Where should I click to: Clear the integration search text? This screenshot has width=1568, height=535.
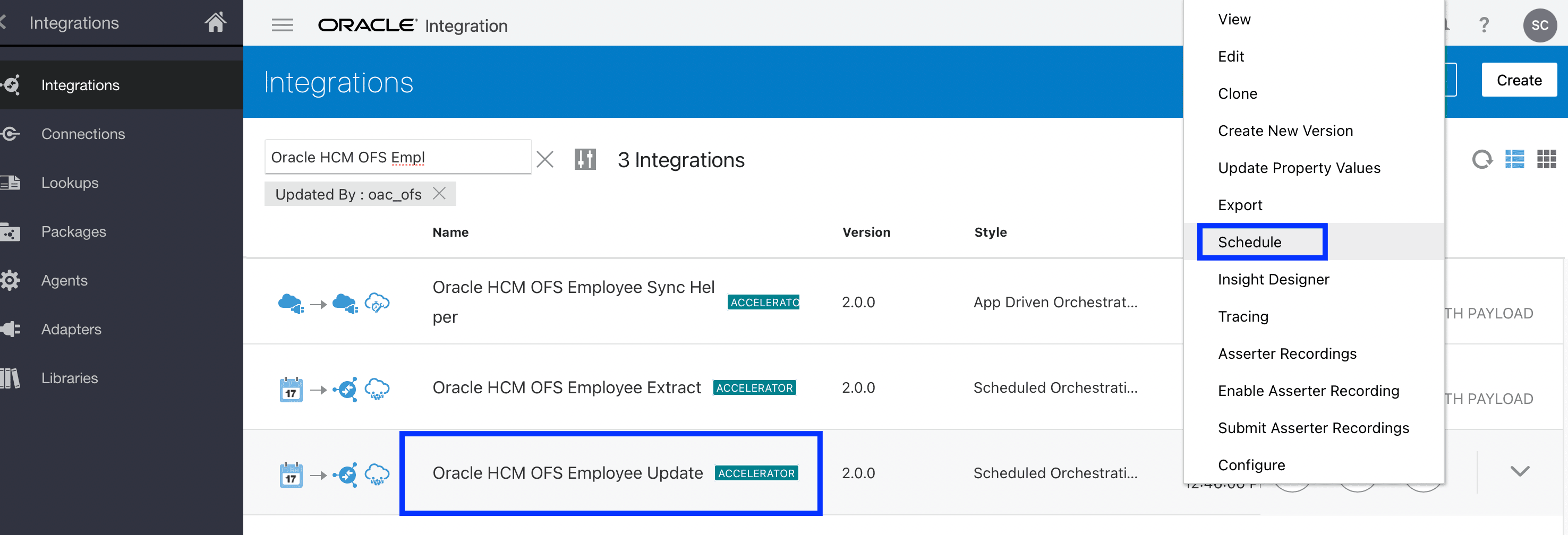(545, 159)
